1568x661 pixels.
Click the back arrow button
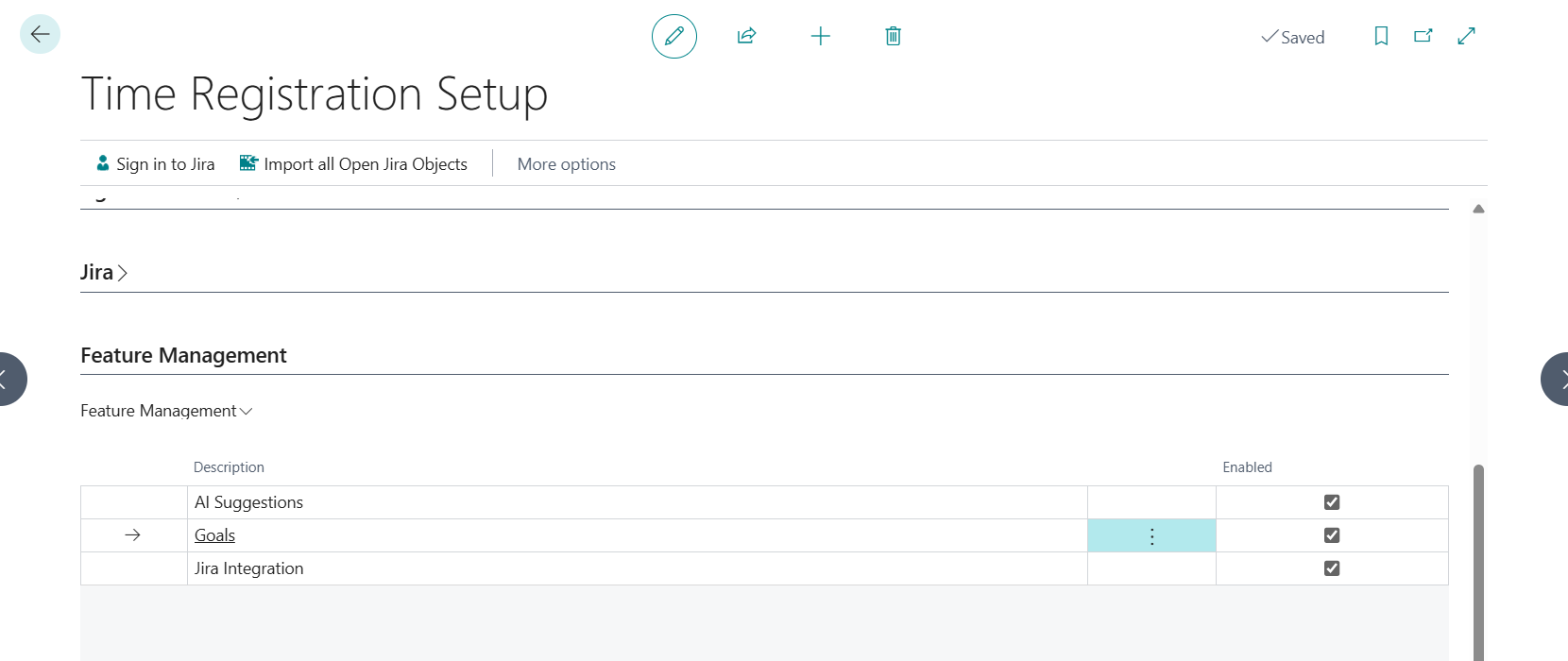40,35
